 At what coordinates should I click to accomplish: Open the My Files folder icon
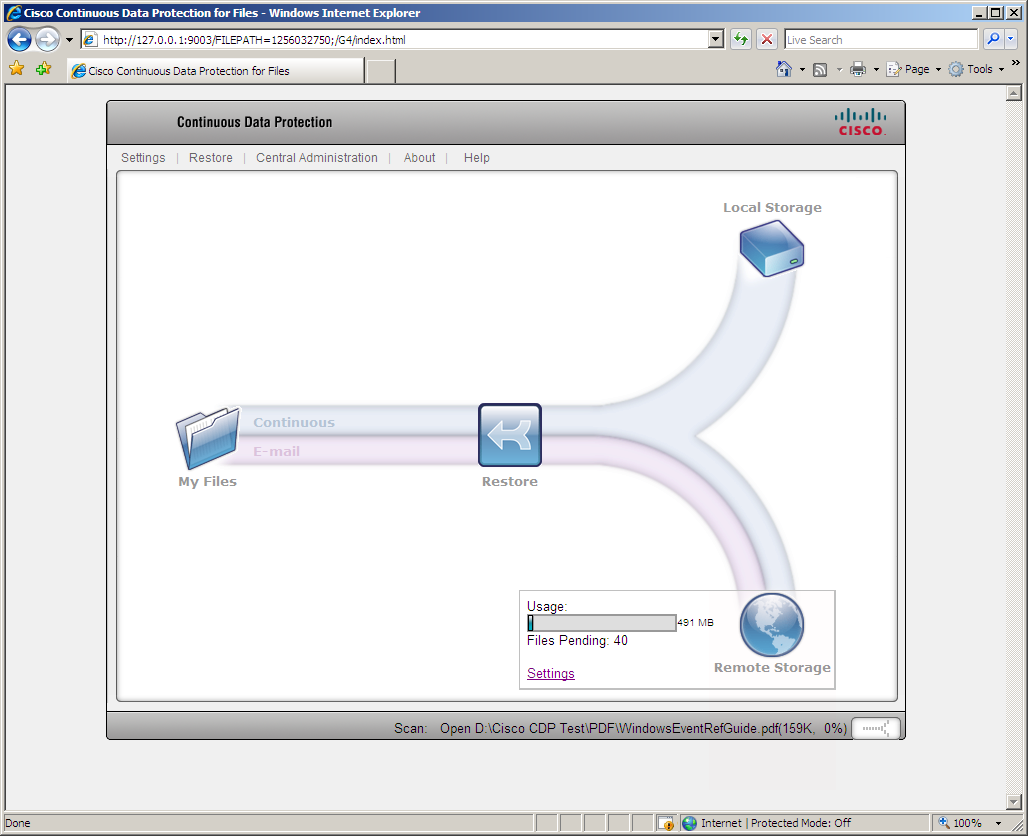[x=208, y=437]
